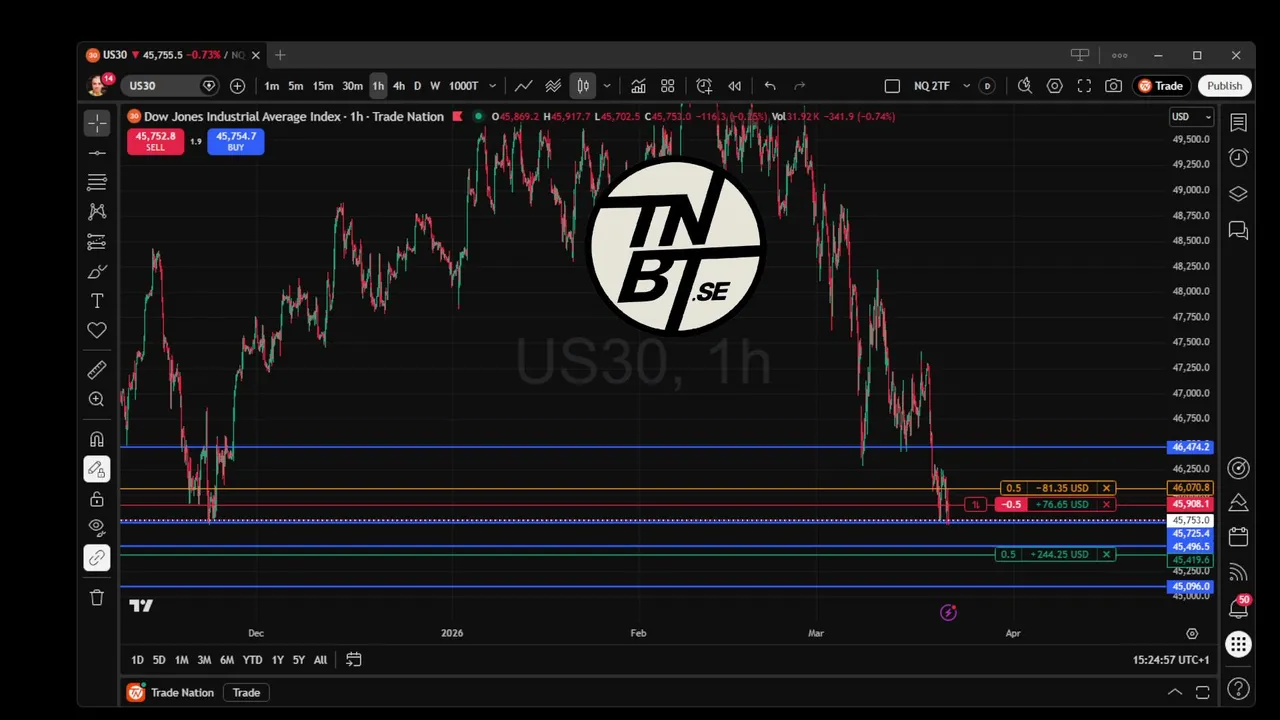Open indicator templates grid
The width and height of the screenshot is (1280, 720).
tap(668, 86)
